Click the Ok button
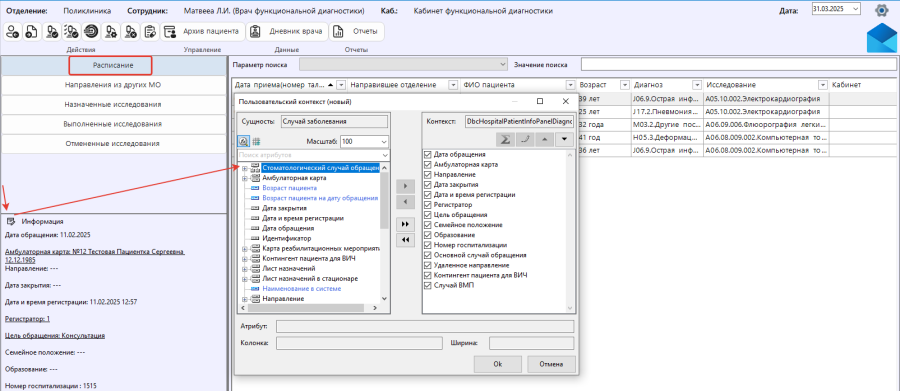The width and height of the screenshot is (900, 391). coord(498,364)
